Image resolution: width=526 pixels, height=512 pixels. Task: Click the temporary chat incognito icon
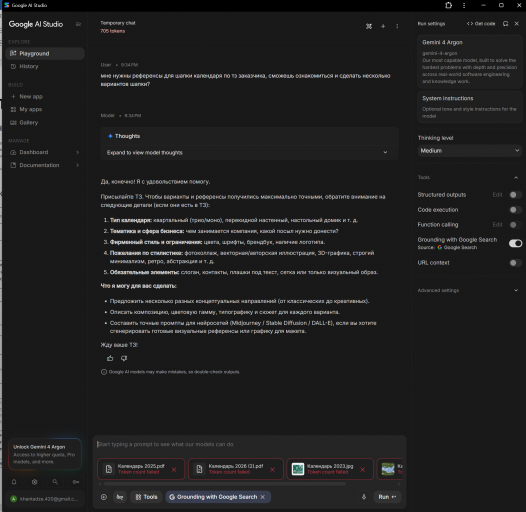[x=369, y=26]
